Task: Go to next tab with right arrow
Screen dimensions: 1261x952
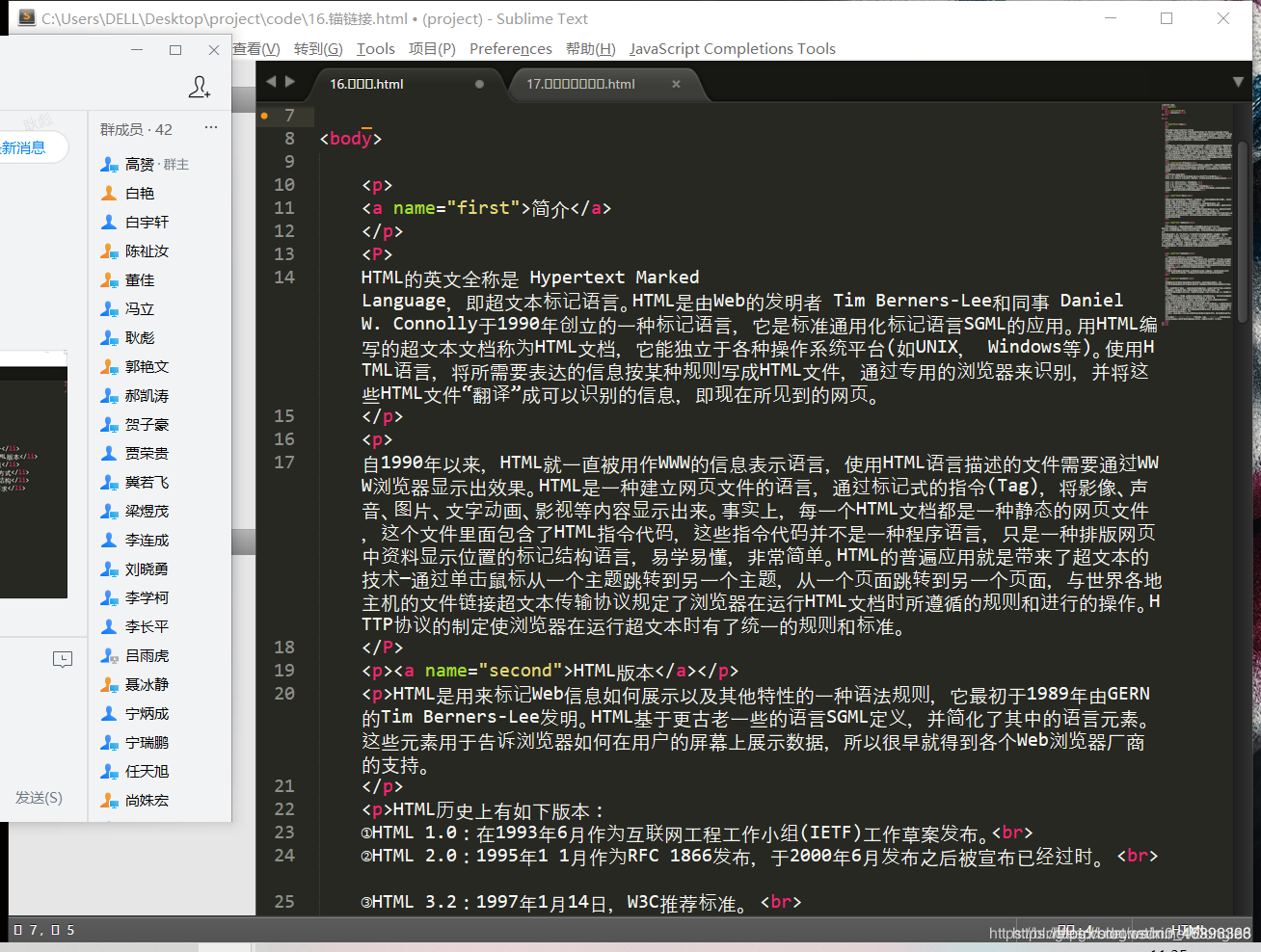Action: click(290, 83)
